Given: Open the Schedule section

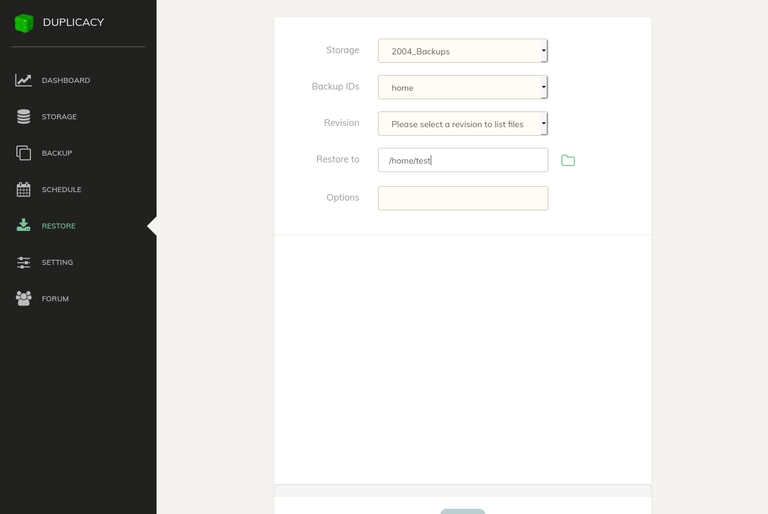Looking at the screenshot, I should click(61, 189).
